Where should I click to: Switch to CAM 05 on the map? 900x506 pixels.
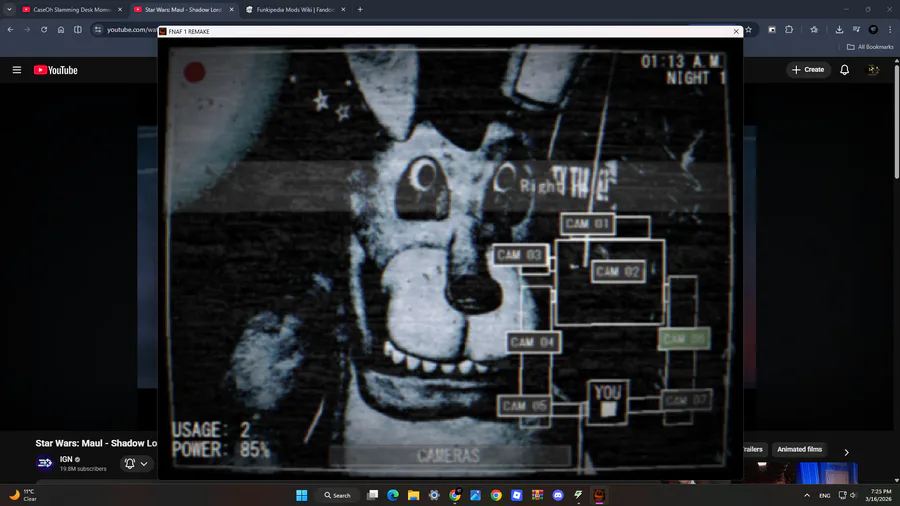point(524,406)
